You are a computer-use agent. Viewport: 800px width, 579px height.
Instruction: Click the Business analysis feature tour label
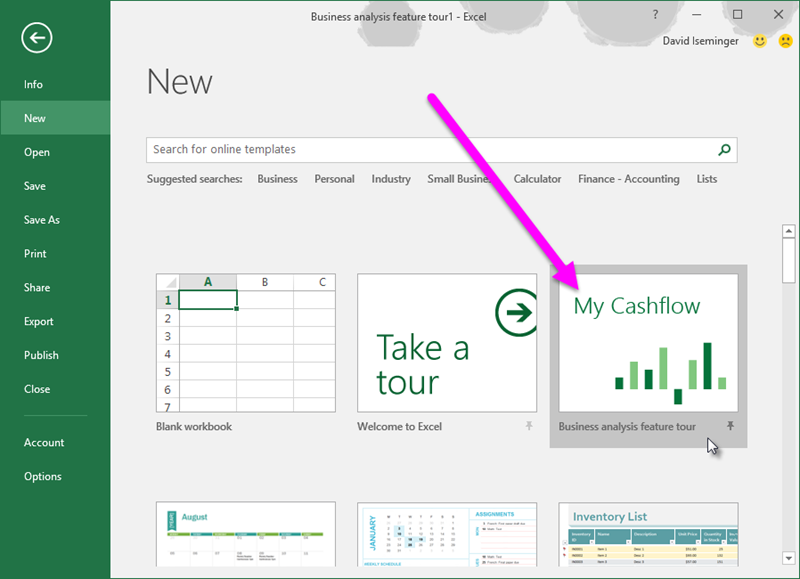tap(627, 426)
